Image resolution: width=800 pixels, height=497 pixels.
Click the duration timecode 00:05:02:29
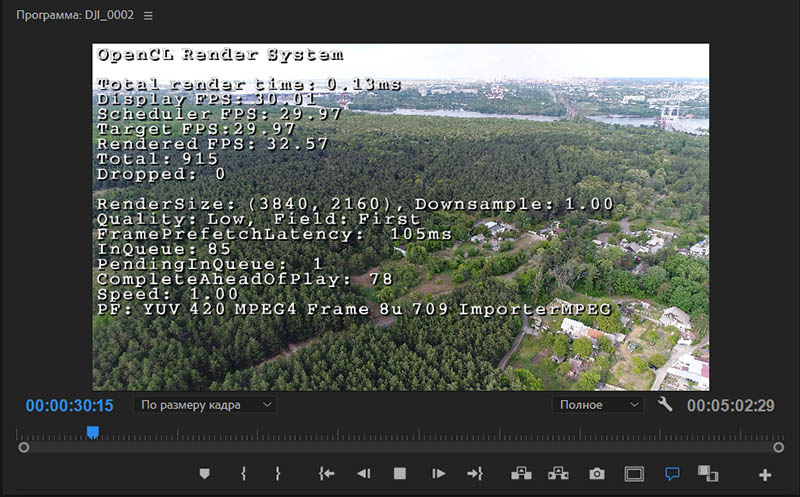pos(731,406)
